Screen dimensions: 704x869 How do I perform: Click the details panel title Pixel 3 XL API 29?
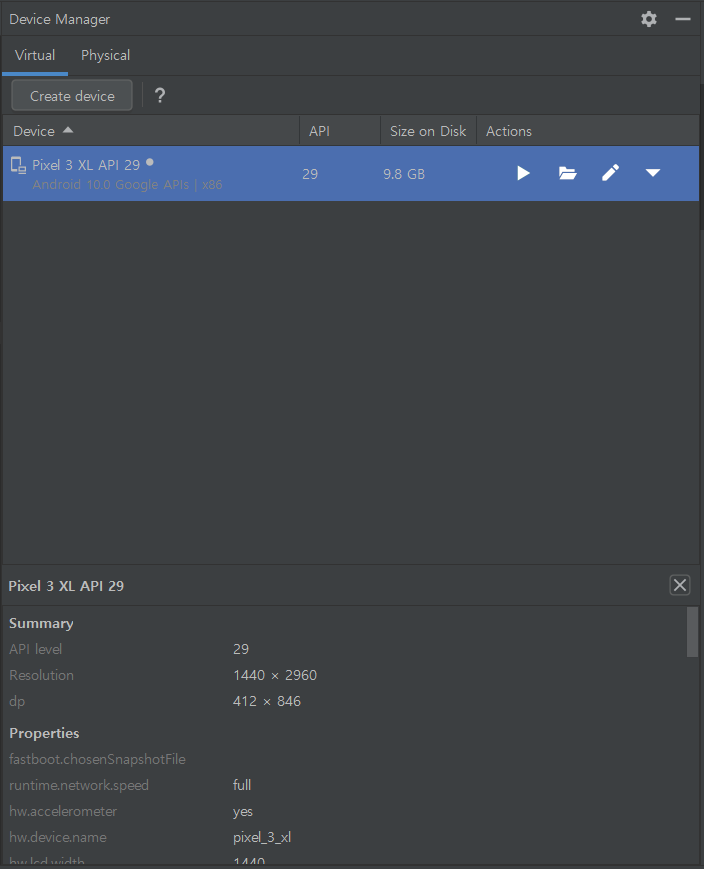[66, 586]
